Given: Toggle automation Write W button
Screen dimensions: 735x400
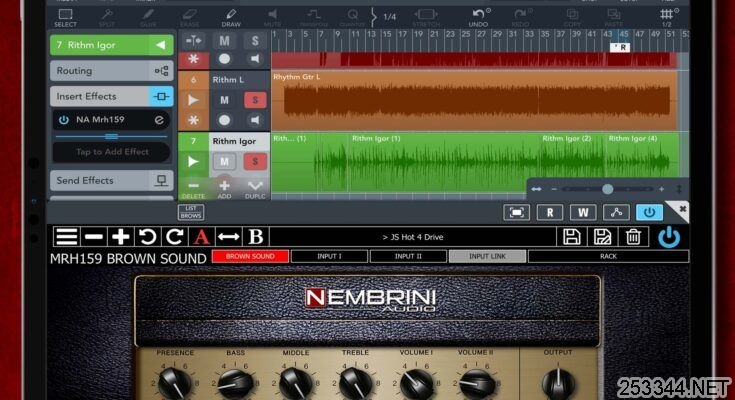Looking at the screenshot, I should click(583, 212).
